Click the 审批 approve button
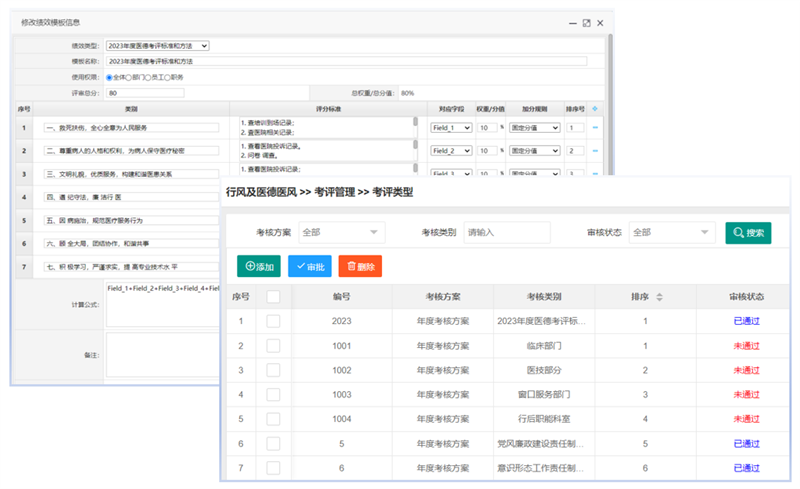 (x=309, y=267)
